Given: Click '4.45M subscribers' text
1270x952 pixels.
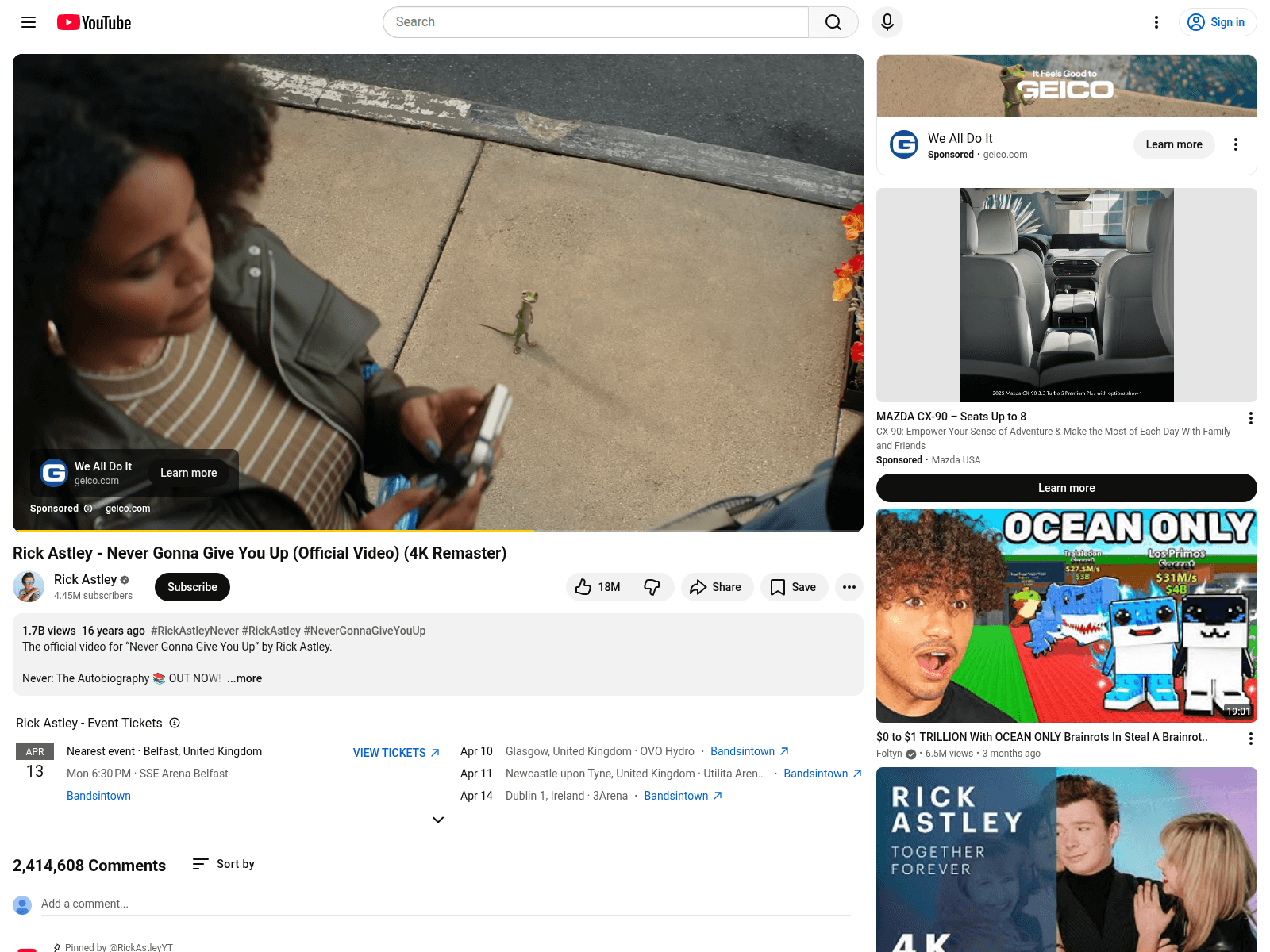Looking at the screenshot, I should 93,596.
